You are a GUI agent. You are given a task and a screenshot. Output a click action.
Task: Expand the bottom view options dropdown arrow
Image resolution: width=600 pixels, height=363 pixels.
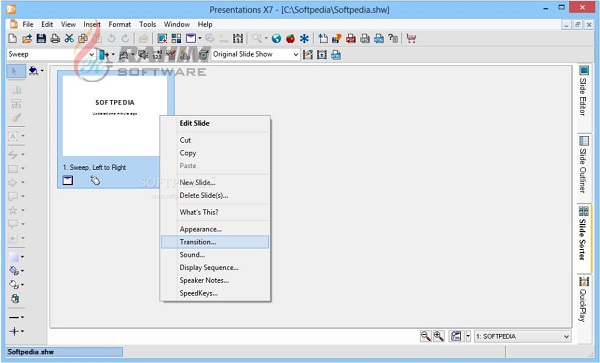(468, 336)
